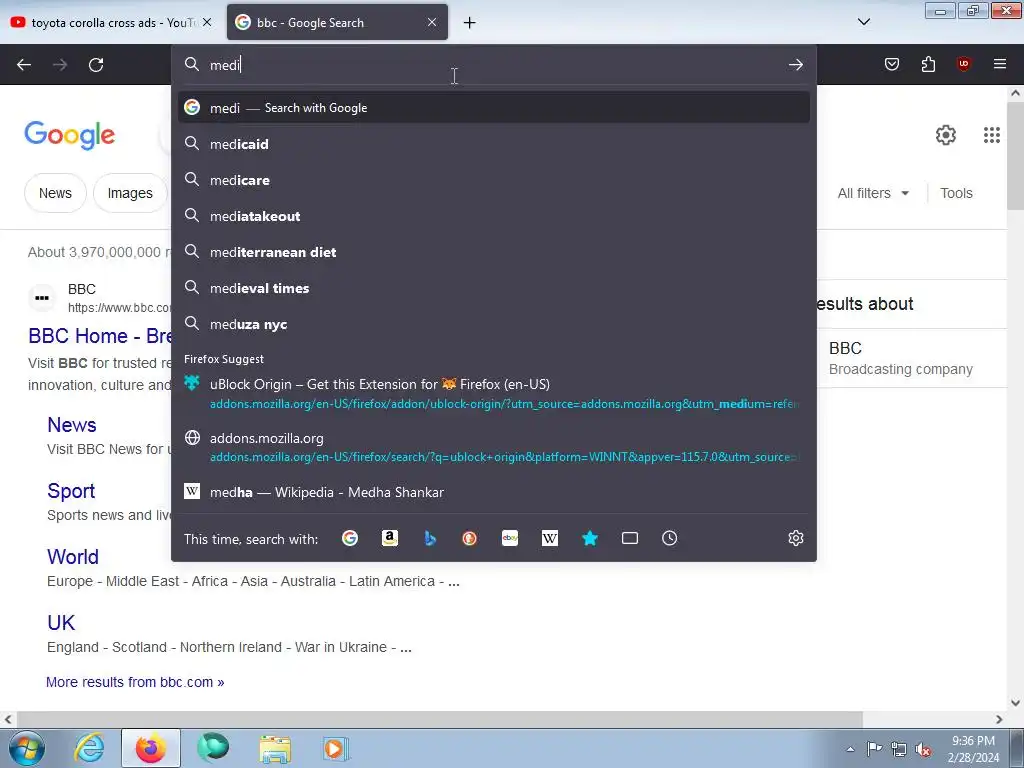
Task: Click the Images filter chip
Action: [130, 193]
